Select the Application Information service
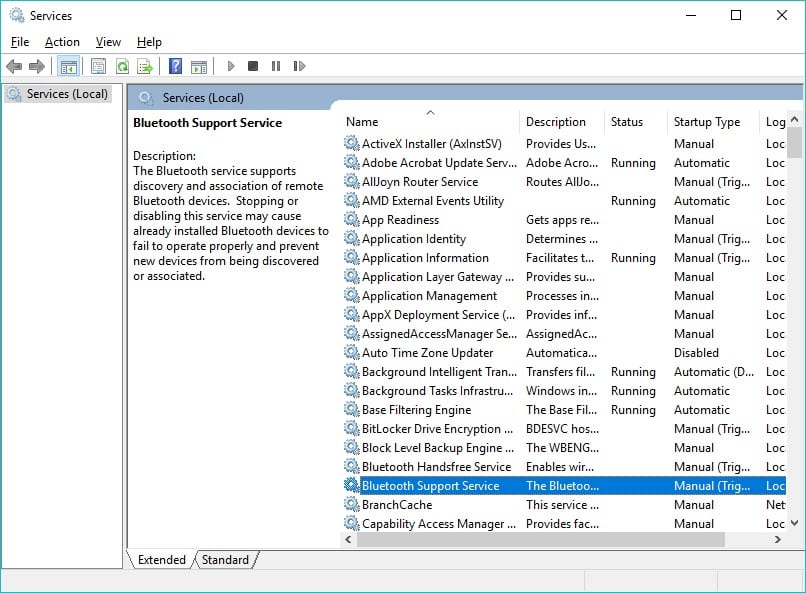The width and height of the screenshot is (806, 593). coord(564,257)
